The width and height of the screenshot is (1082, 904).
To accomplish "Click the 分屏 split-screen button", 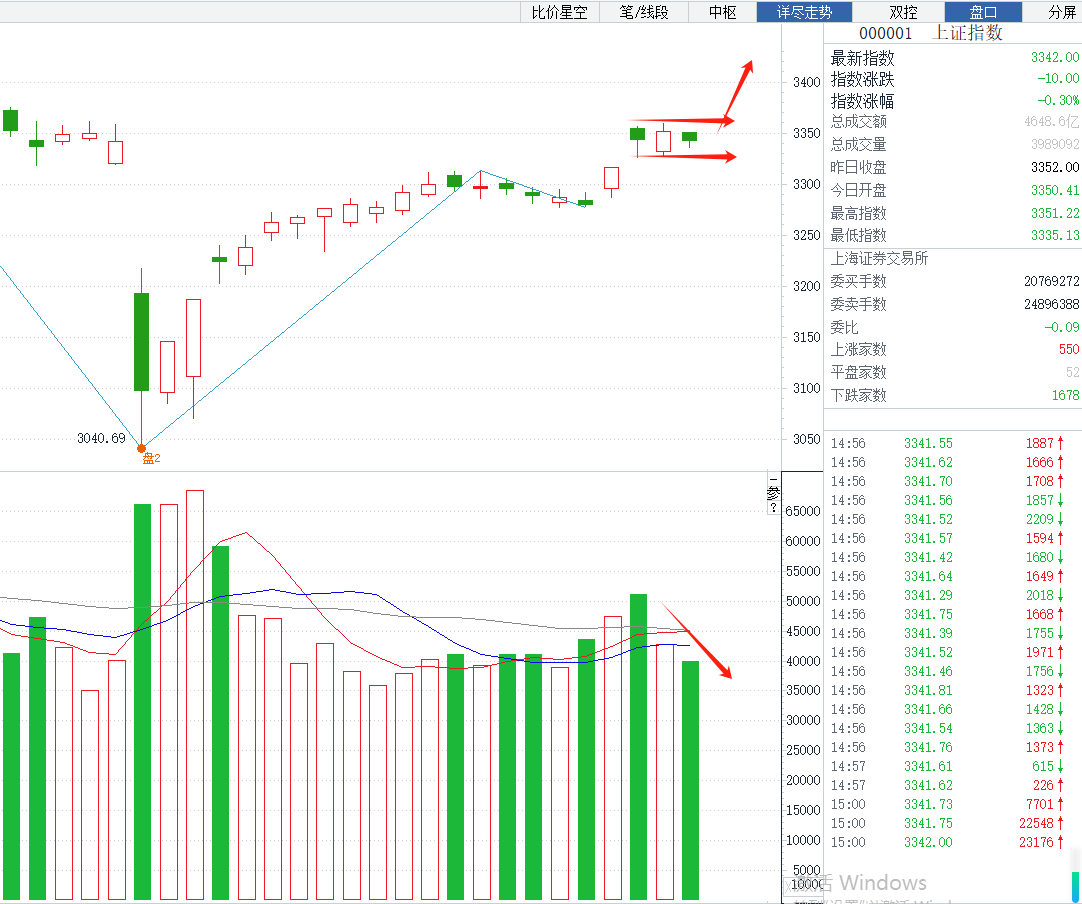I will click(x=1062, y=12).
